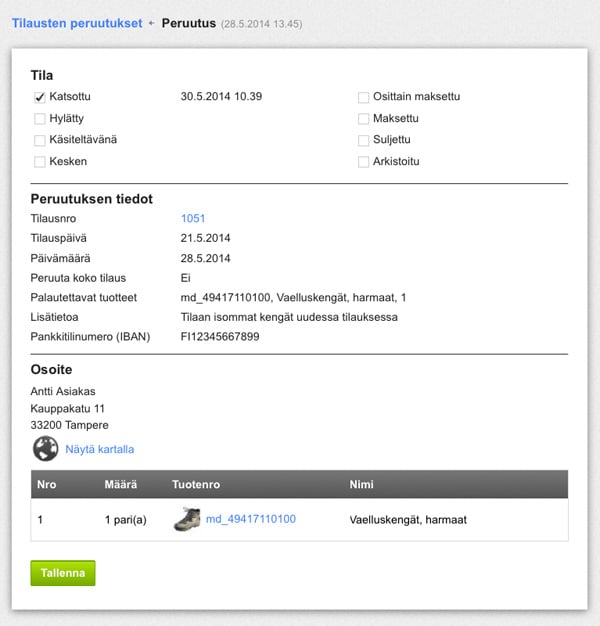Tick the Kesken checkbox

click(40, 161)
